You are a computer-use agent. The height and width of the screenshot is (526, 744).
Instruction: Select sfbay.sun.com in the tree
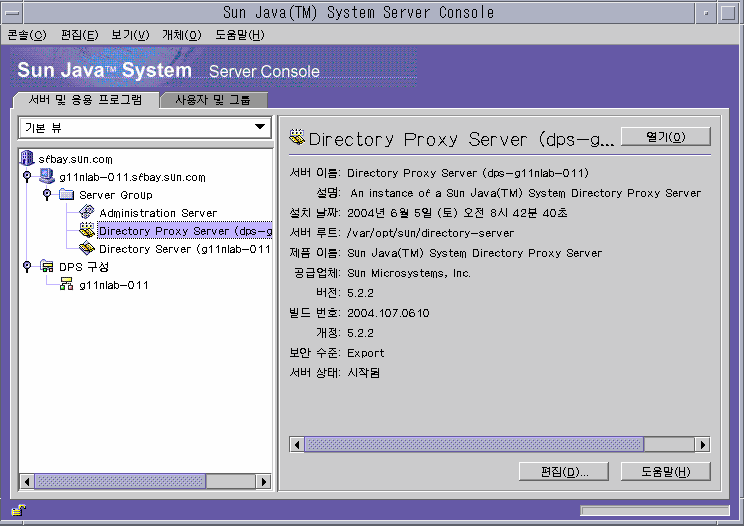(x=75, y=159)
